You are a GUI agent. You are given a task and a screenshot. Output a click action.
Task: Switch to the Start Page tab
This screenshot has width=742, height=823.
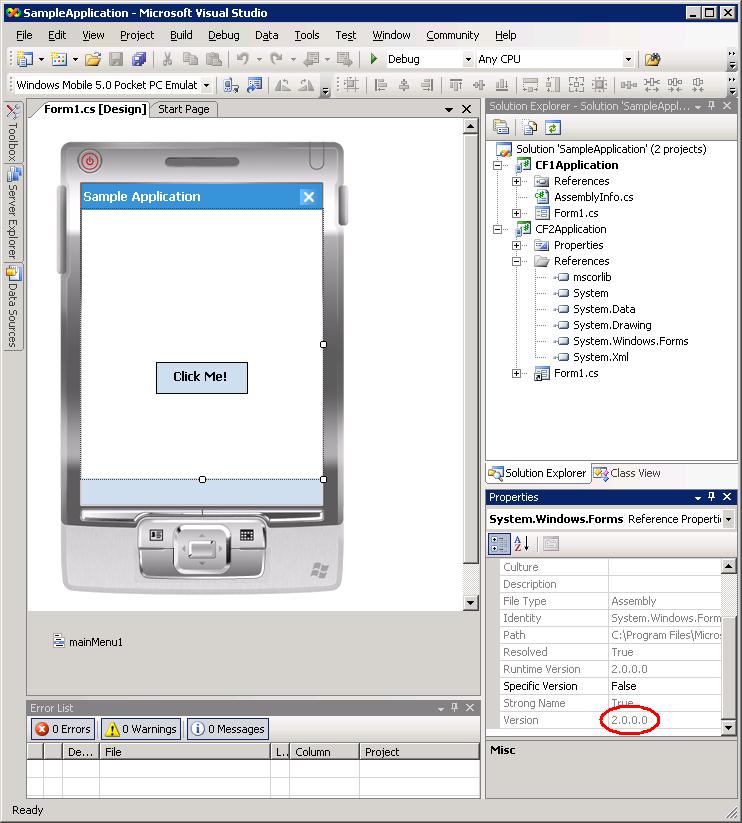click(184, 109)
